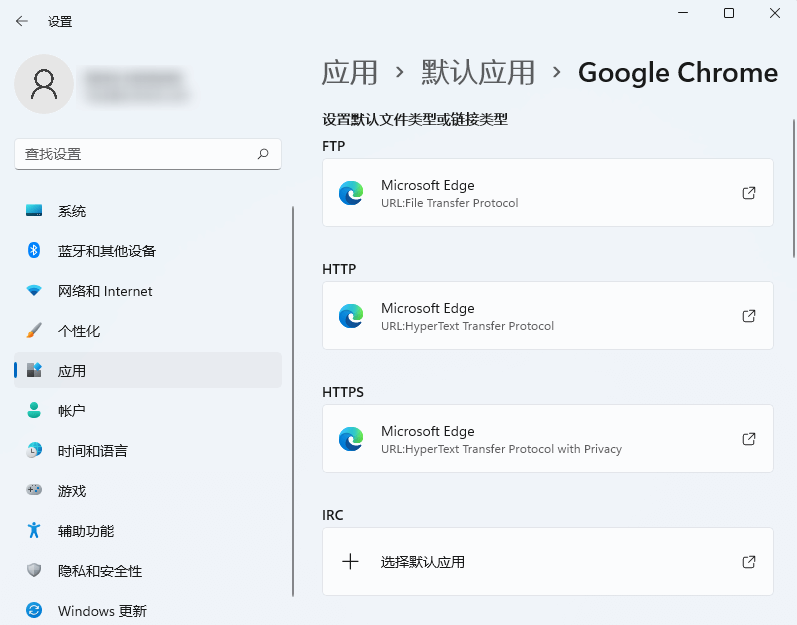797x625 pixels.
Task: Navigate to 默认应用 in the breadcrumb
Action: click(478, 73)
